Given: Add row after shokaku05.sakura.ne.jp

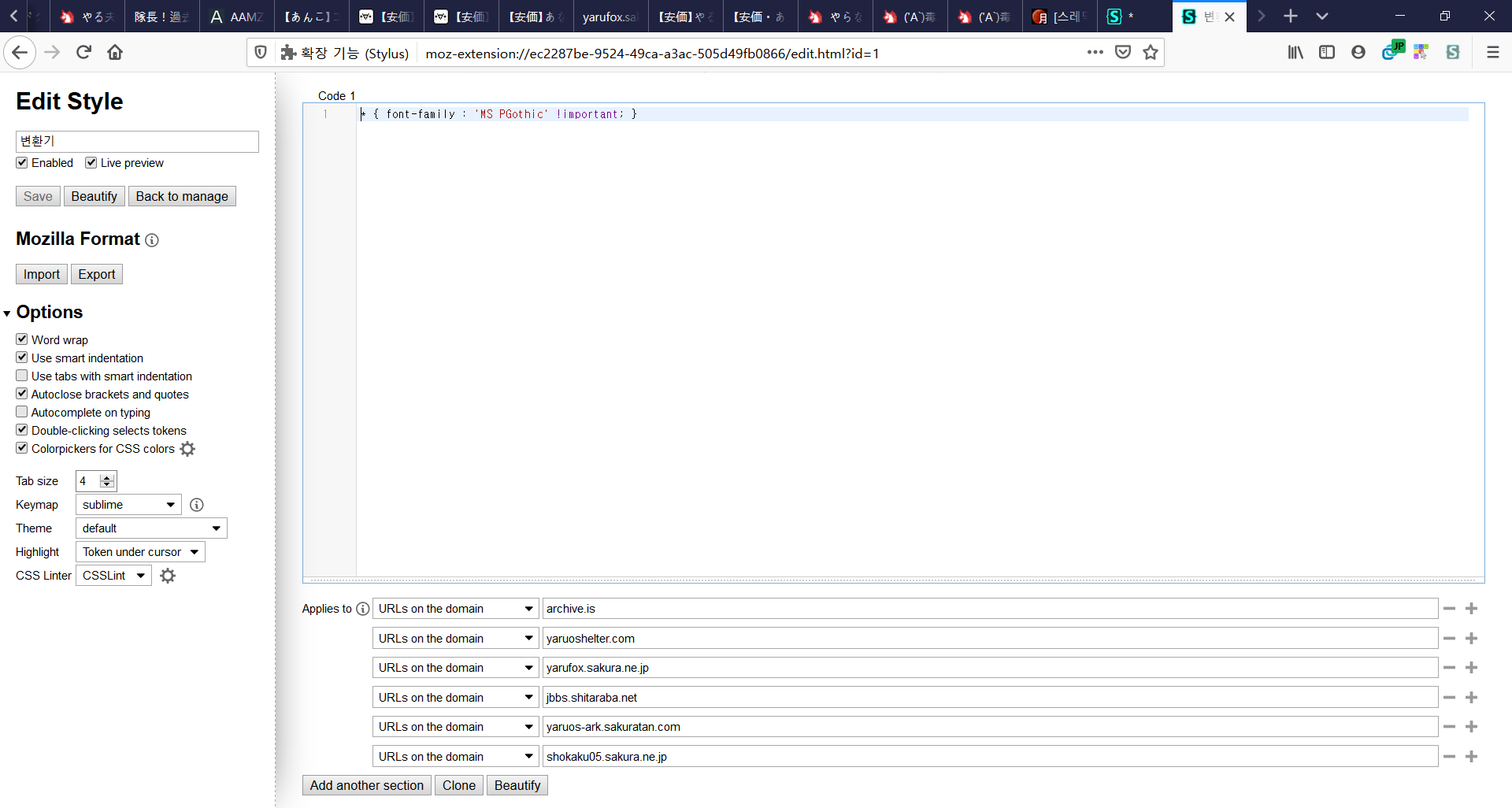Looking at the screenshot, I should click(x=1471, y=757).
